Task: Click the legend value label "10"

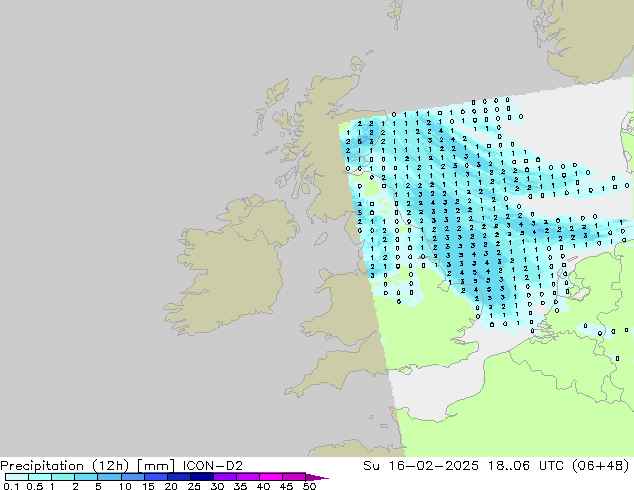Action: pos(125,486)
